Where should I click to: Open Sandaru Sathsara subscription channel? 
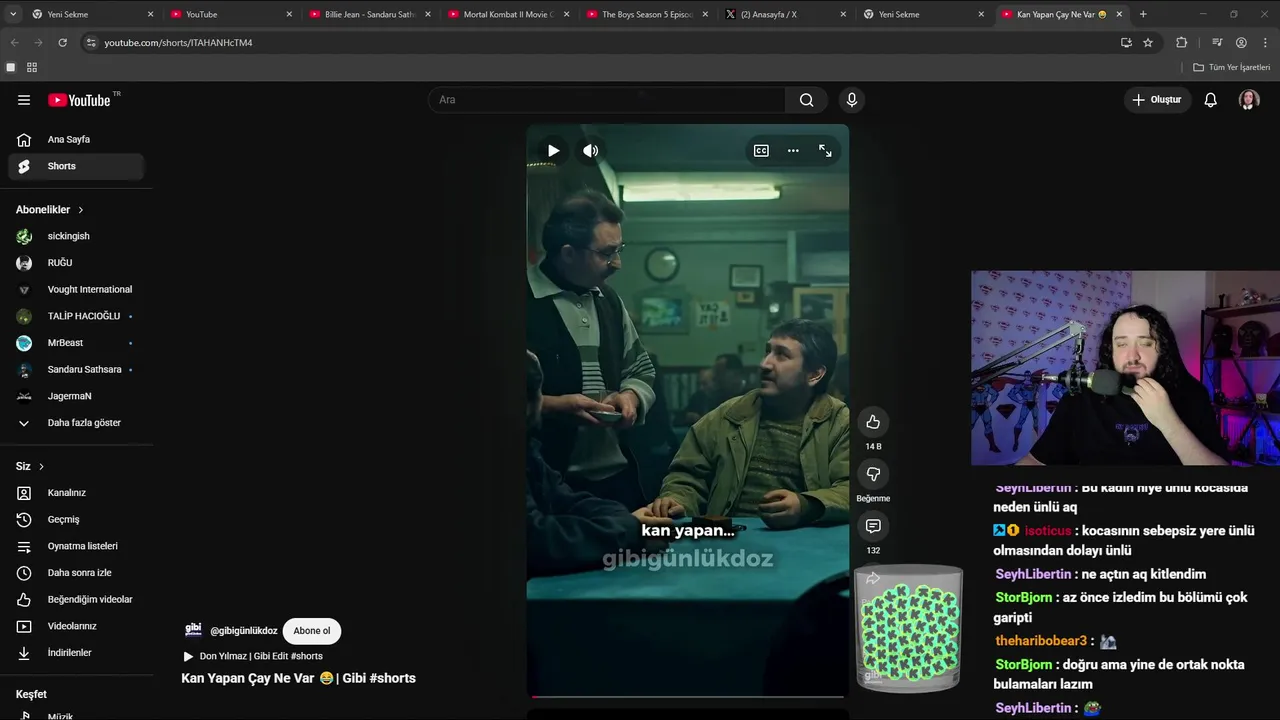pyautogui.click(x=76, y=370)
